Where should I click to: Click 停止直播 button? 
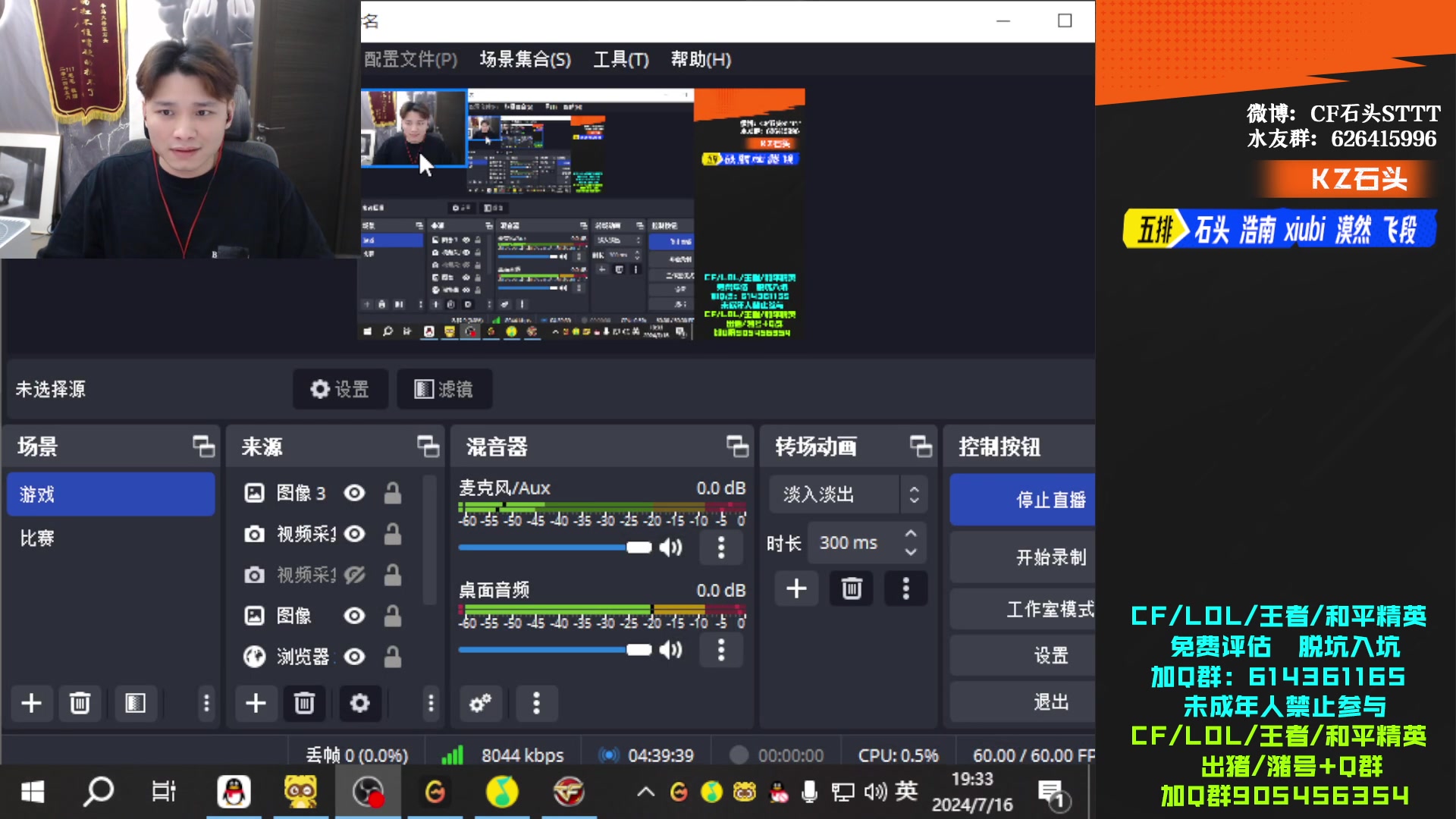click(x=1023, y=500)
